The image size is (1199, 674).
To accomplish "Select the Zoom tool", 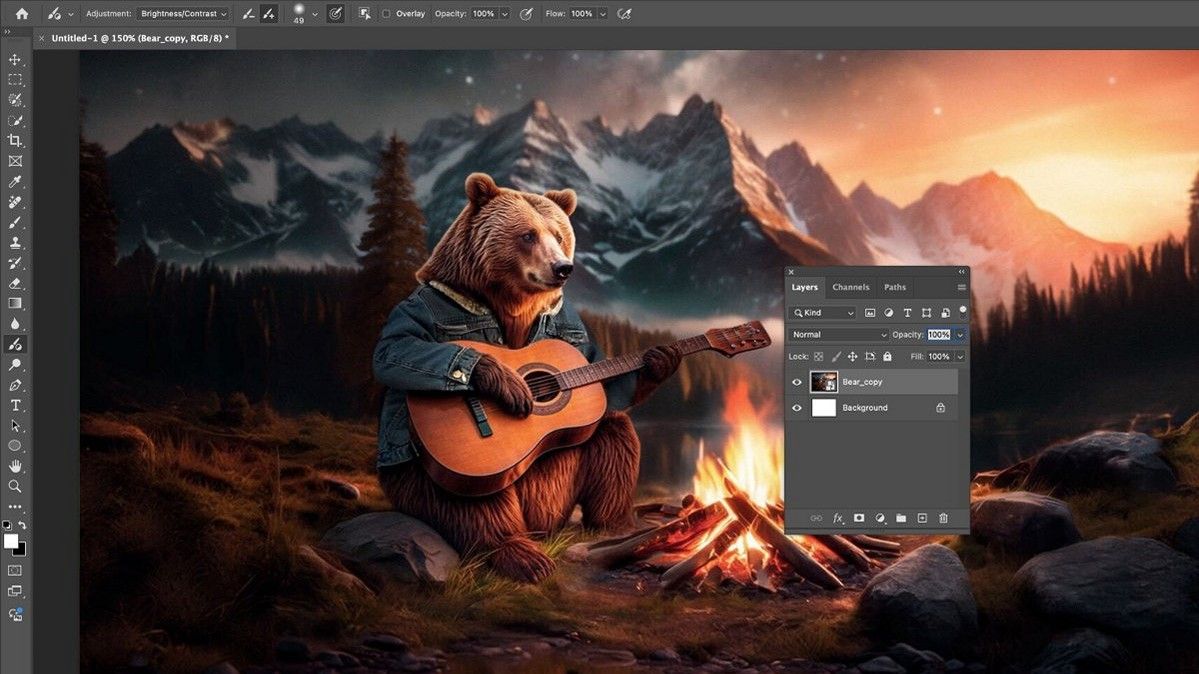I will pyautogui.click(x=14, y=486).
